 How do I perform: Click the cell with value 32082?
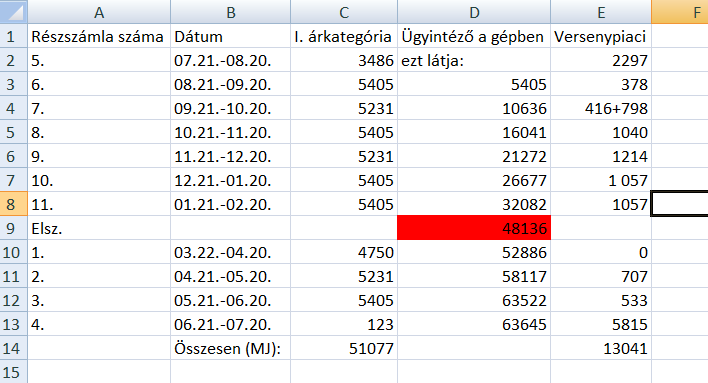point(474,204)
